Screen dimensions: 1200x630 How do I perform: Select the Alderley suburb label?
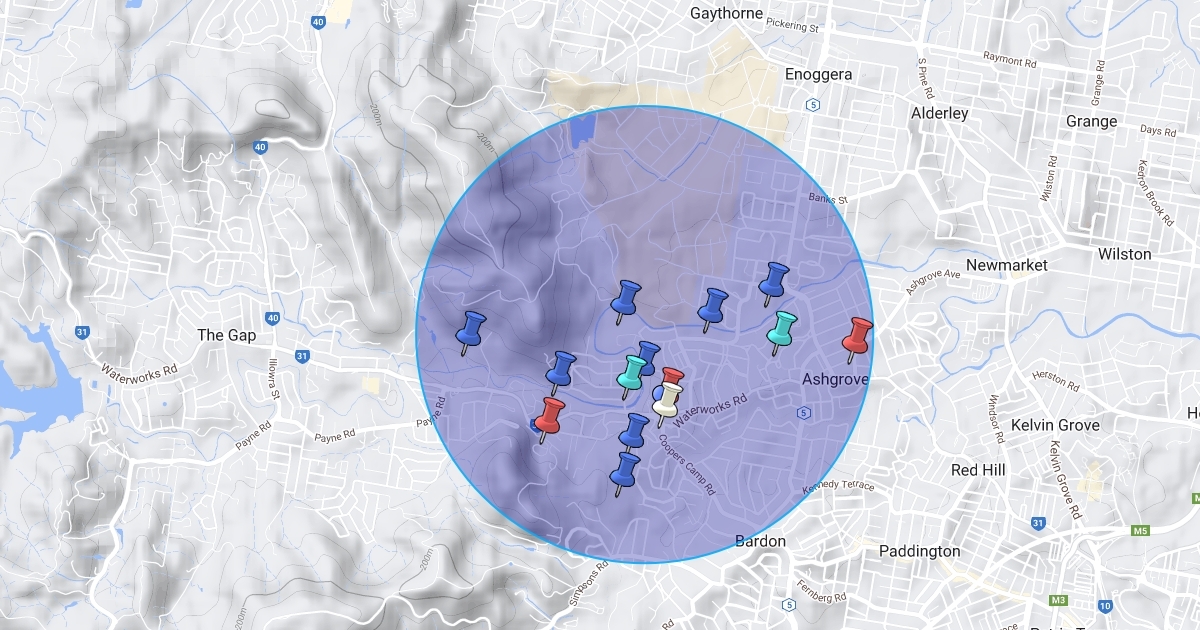pyautogui.click(x=939, y=113)
